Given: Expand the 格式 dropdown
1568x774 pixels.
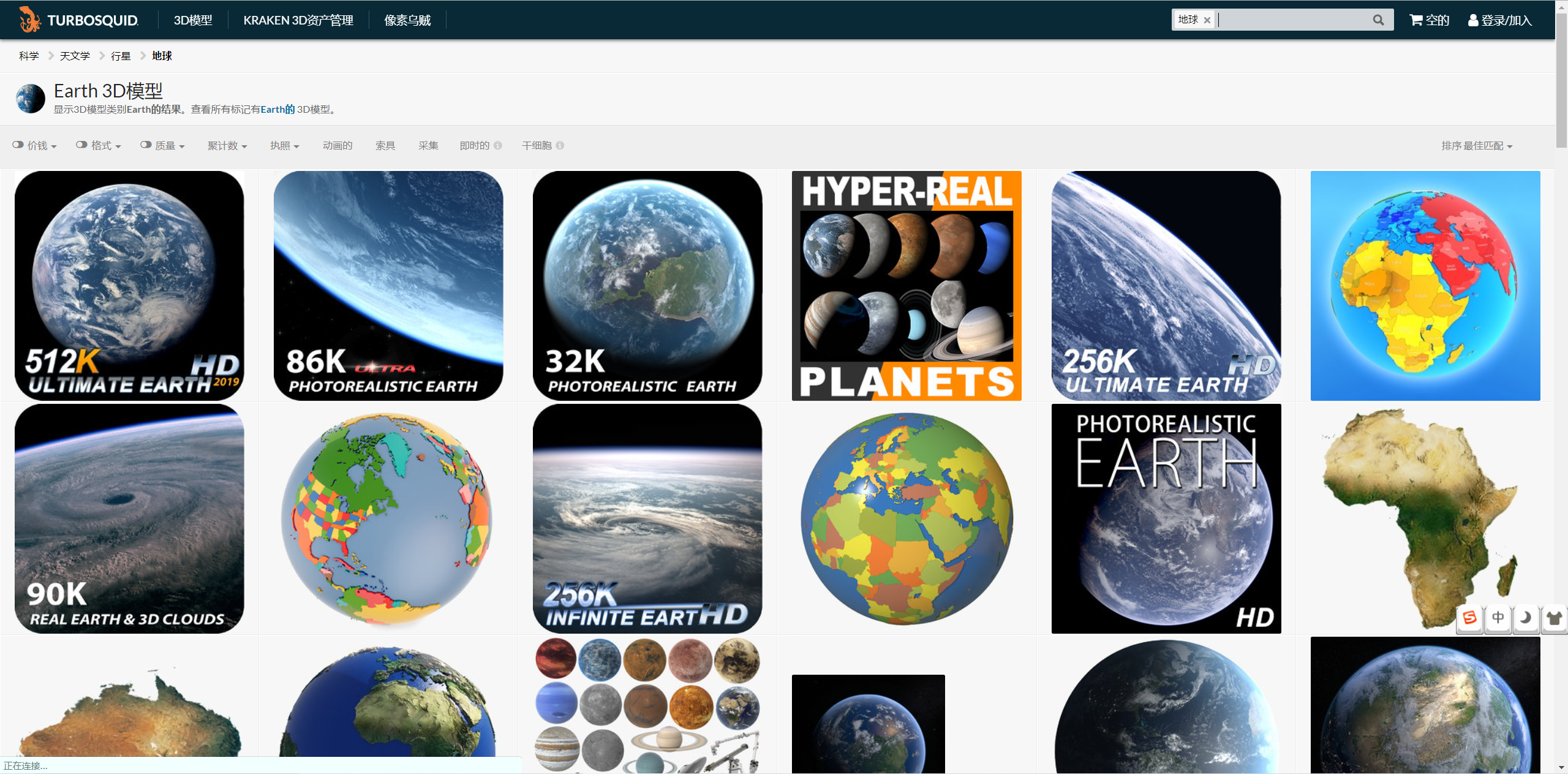Looking at the screenshot, I should tap(107, 145).
